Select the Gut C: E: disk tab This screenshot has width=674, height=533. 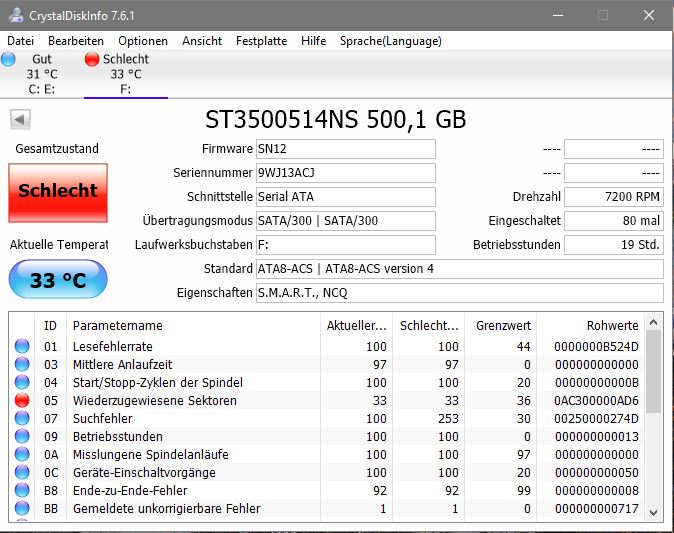(x=42, y=74)
